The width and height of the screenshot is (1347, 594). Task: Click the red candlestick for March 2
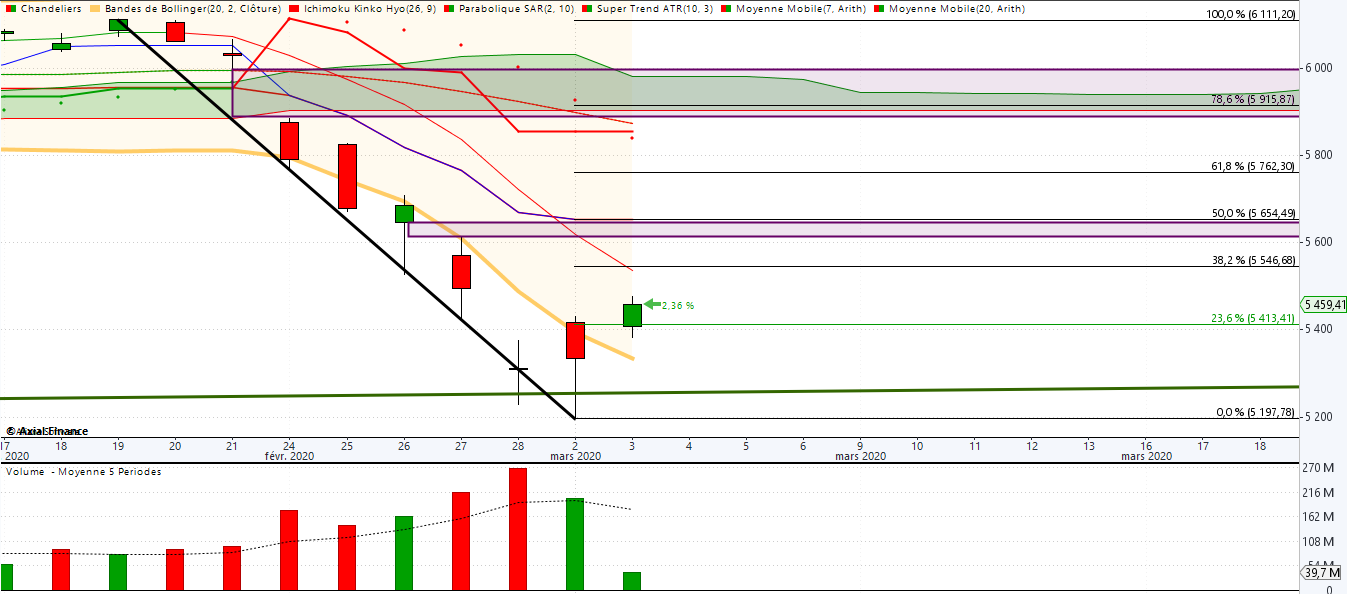coord(575,340)
